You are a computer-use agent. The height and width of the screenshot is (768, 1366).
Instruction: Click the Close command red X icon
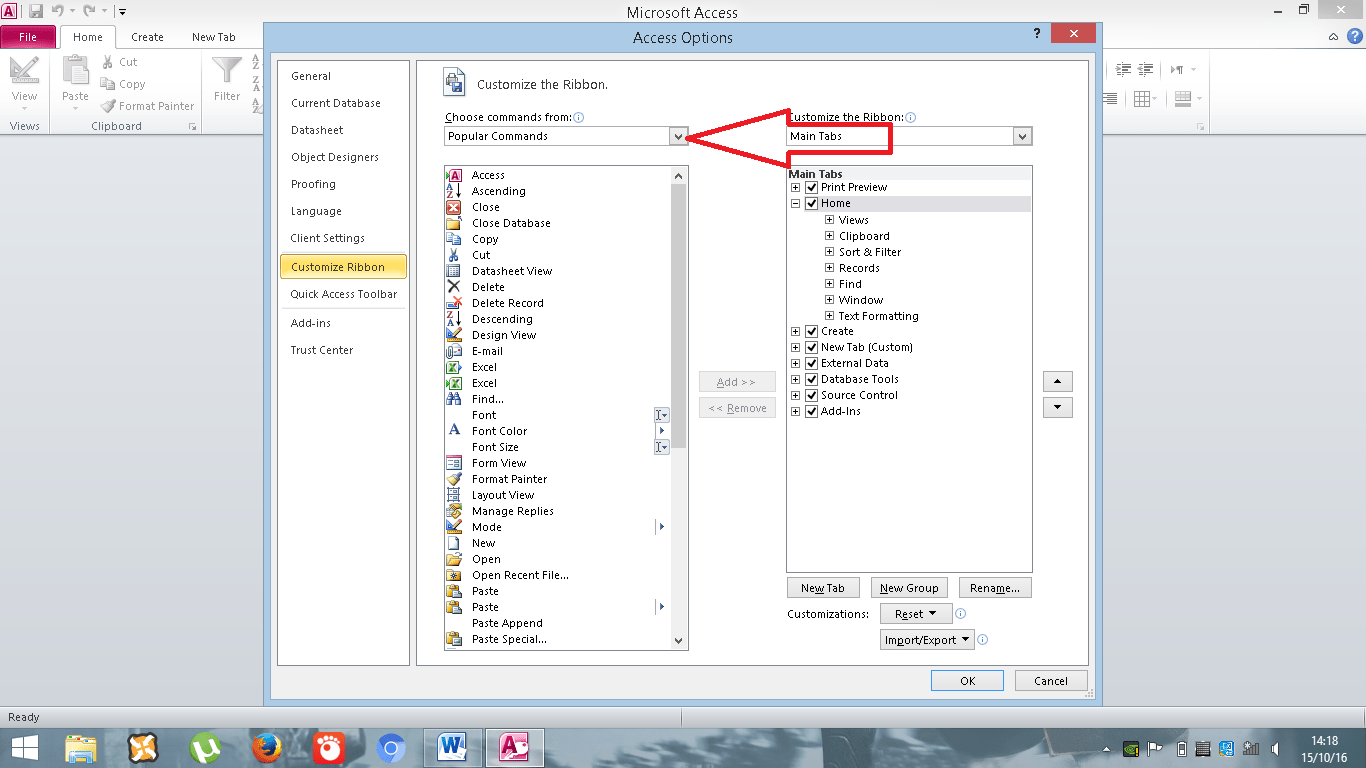point(453,207)
